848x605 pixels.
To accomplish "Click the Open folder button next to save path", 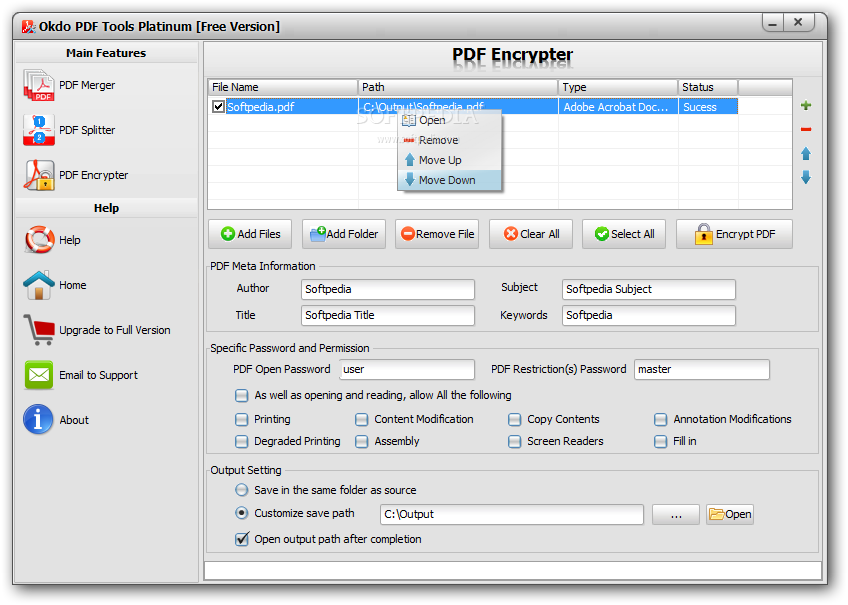I will [x=730, y=515].
